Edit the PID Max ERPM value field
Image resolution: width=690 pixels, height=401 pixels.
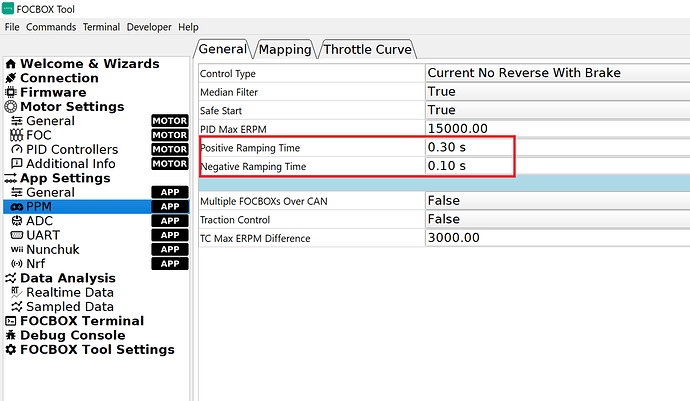[558, 129]
